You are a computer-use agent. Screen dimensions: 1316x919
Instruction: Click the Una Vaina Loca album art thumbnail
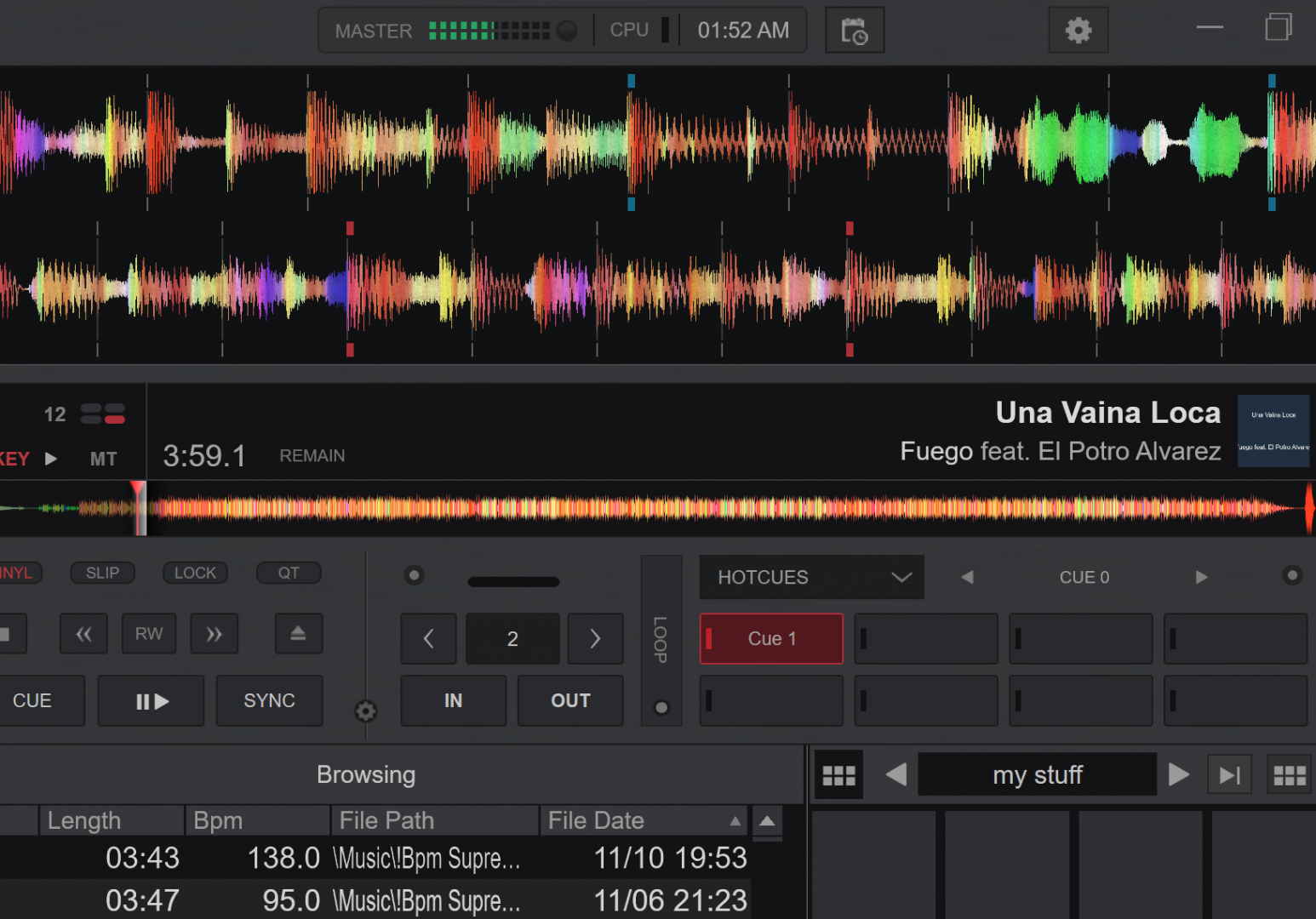pyautogui.click(x=1273, y=431)
